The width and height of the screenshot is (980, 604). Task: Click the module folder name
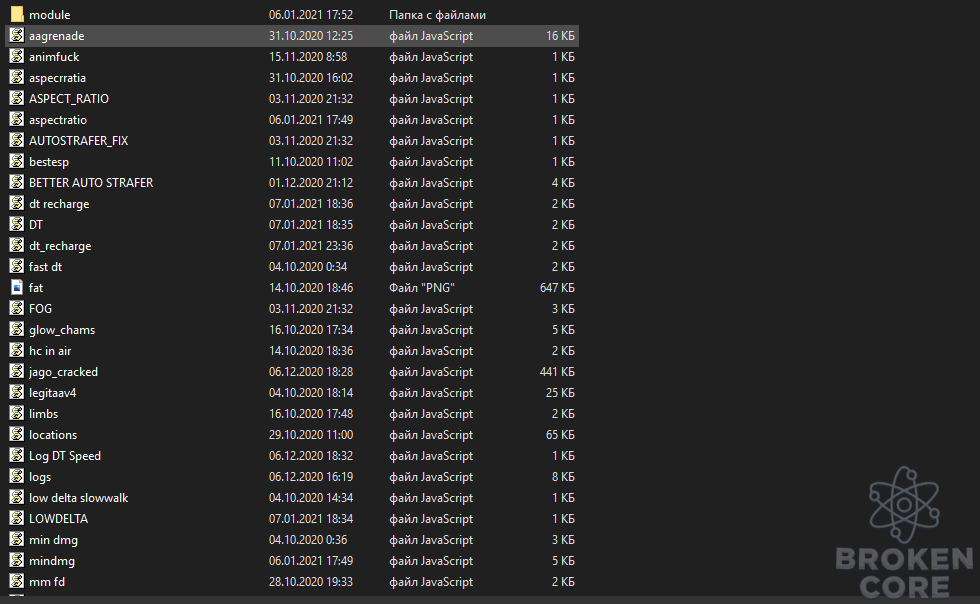(x=49, y=14)
